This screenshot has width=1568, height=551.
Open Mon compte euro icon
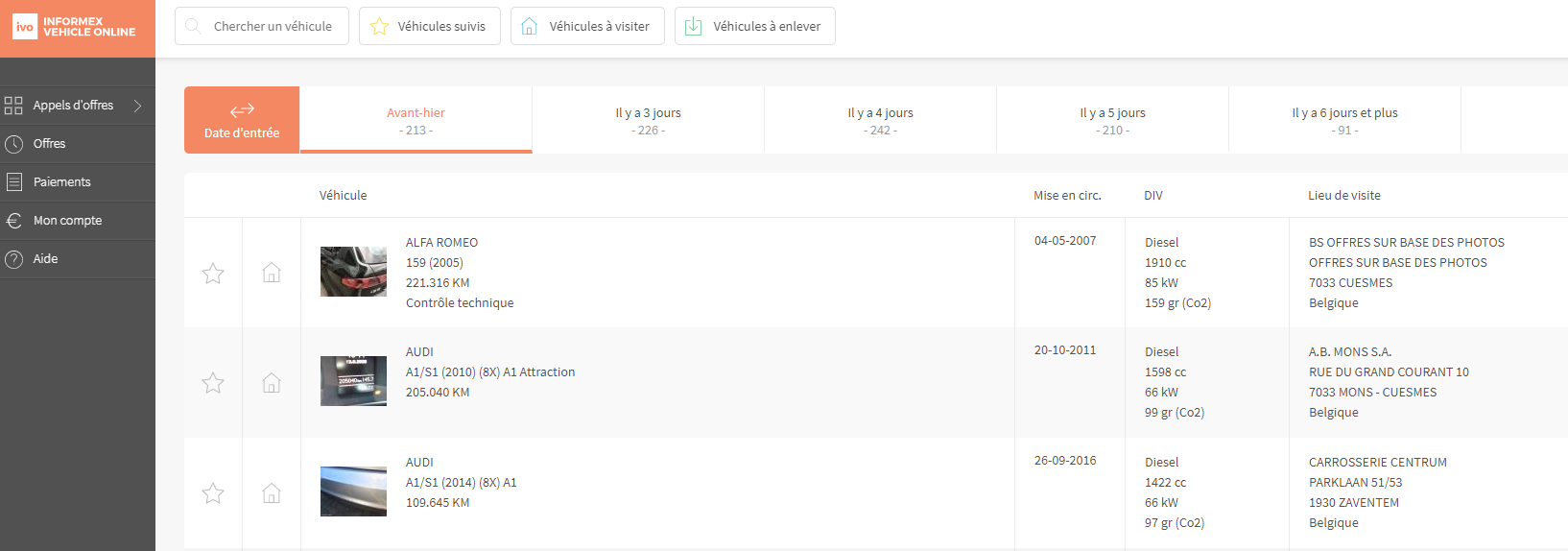[13, 221]
